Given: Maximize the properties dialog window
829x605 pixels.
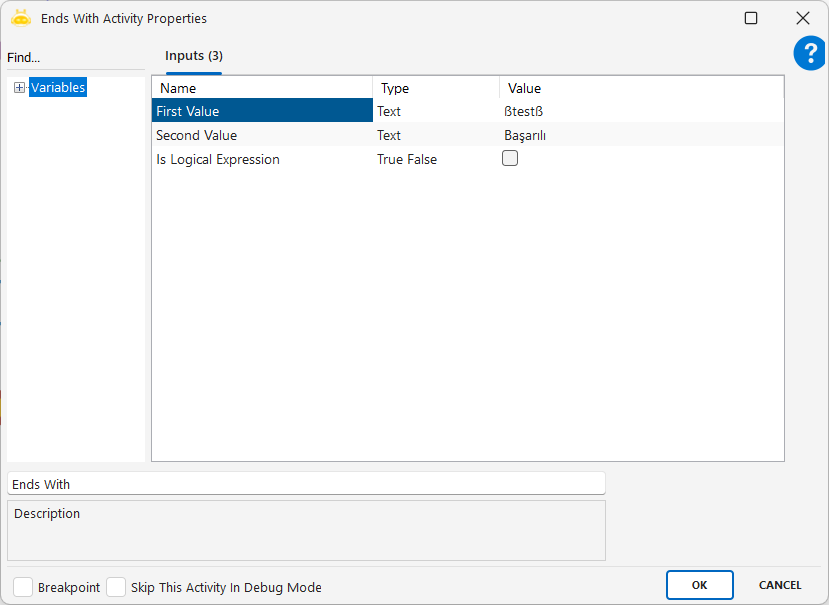Looking at the screenshot, I should coord(751,18).
